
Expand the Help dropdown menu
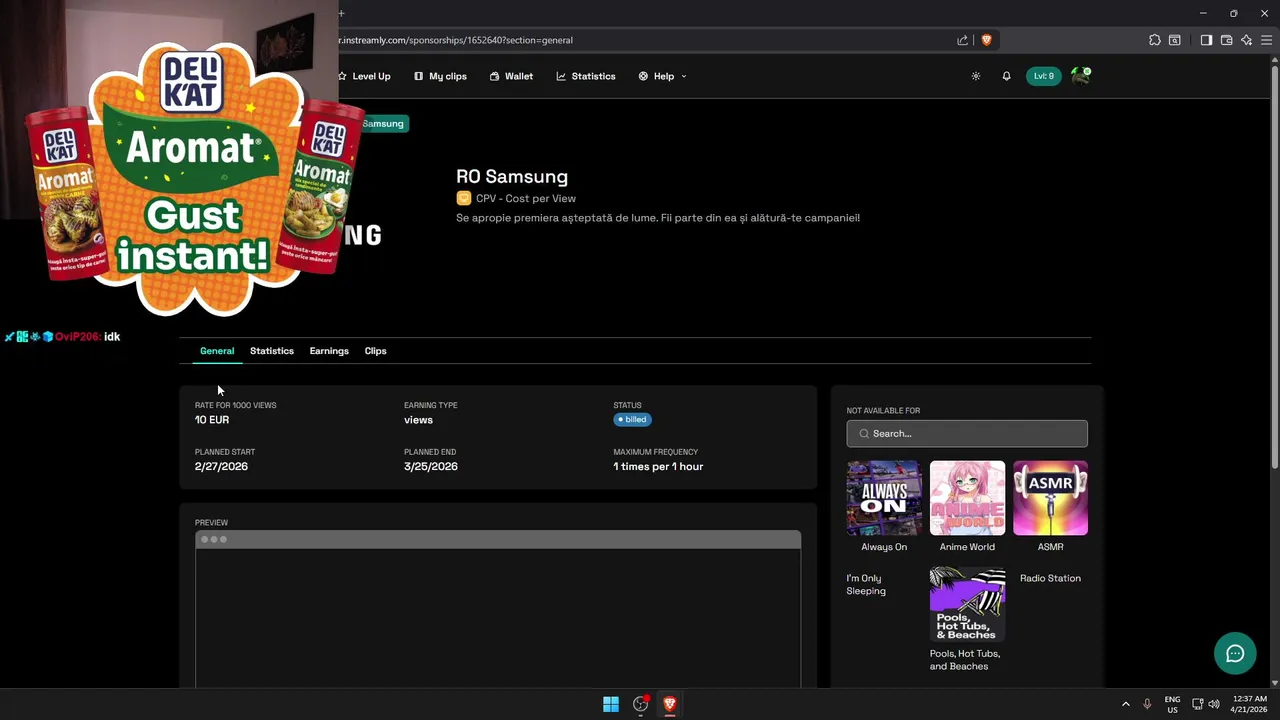point(662,76)
